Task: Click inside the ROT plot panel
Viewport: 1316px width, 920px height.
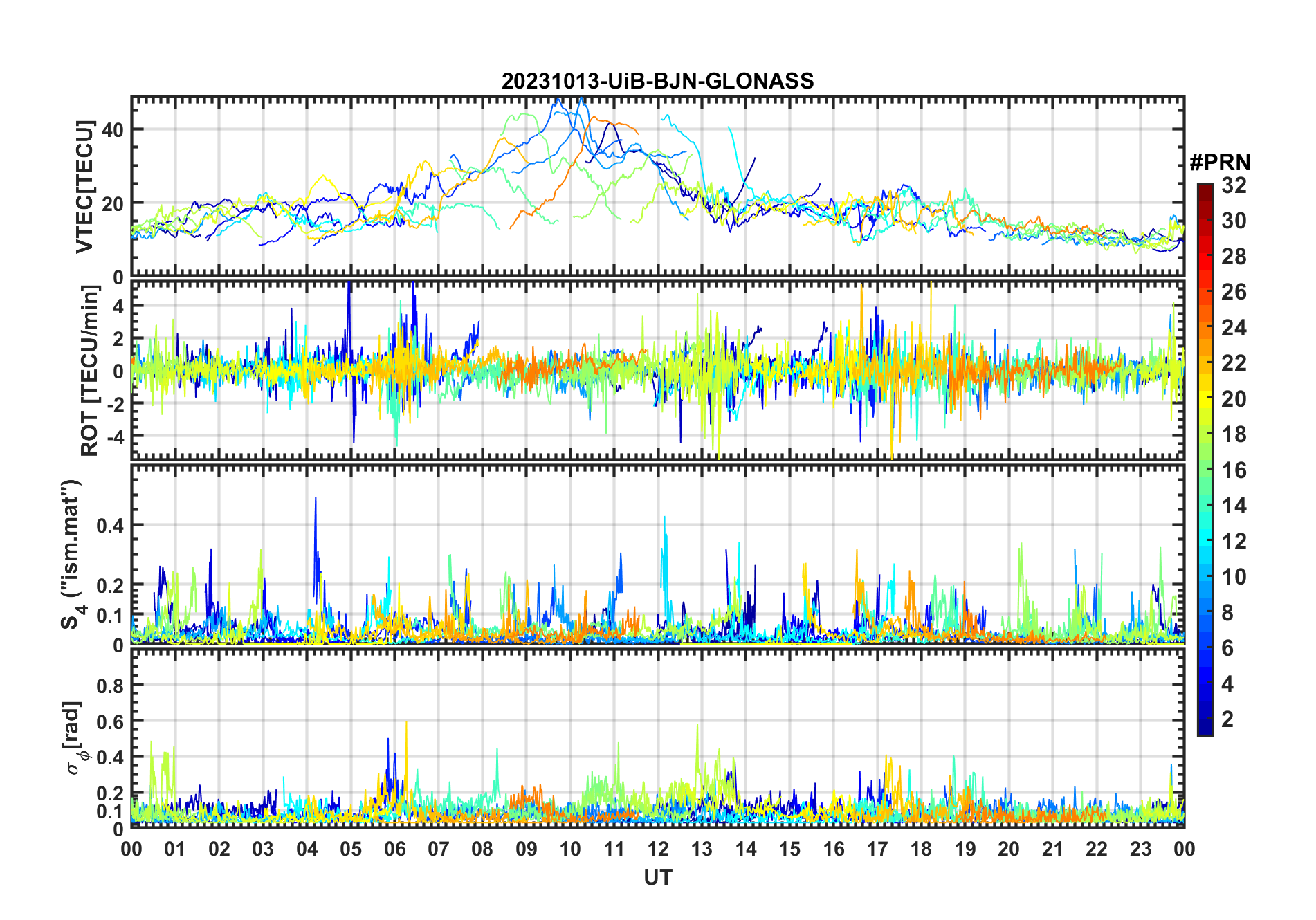Action: point(657,369)
